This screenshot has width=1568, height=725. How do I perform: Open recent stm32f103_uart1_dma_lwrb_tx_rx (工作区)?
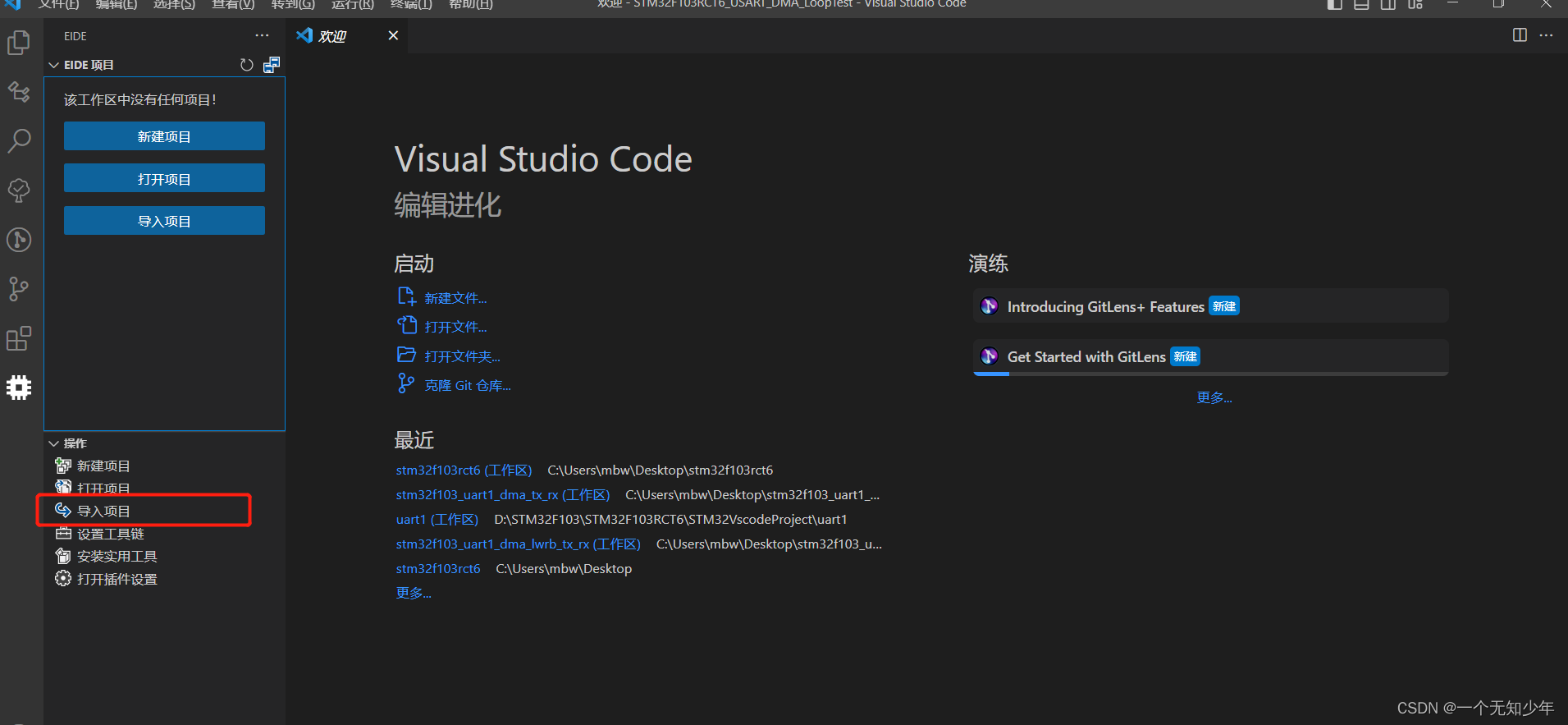pyautogui.click(x=518, y=544)
